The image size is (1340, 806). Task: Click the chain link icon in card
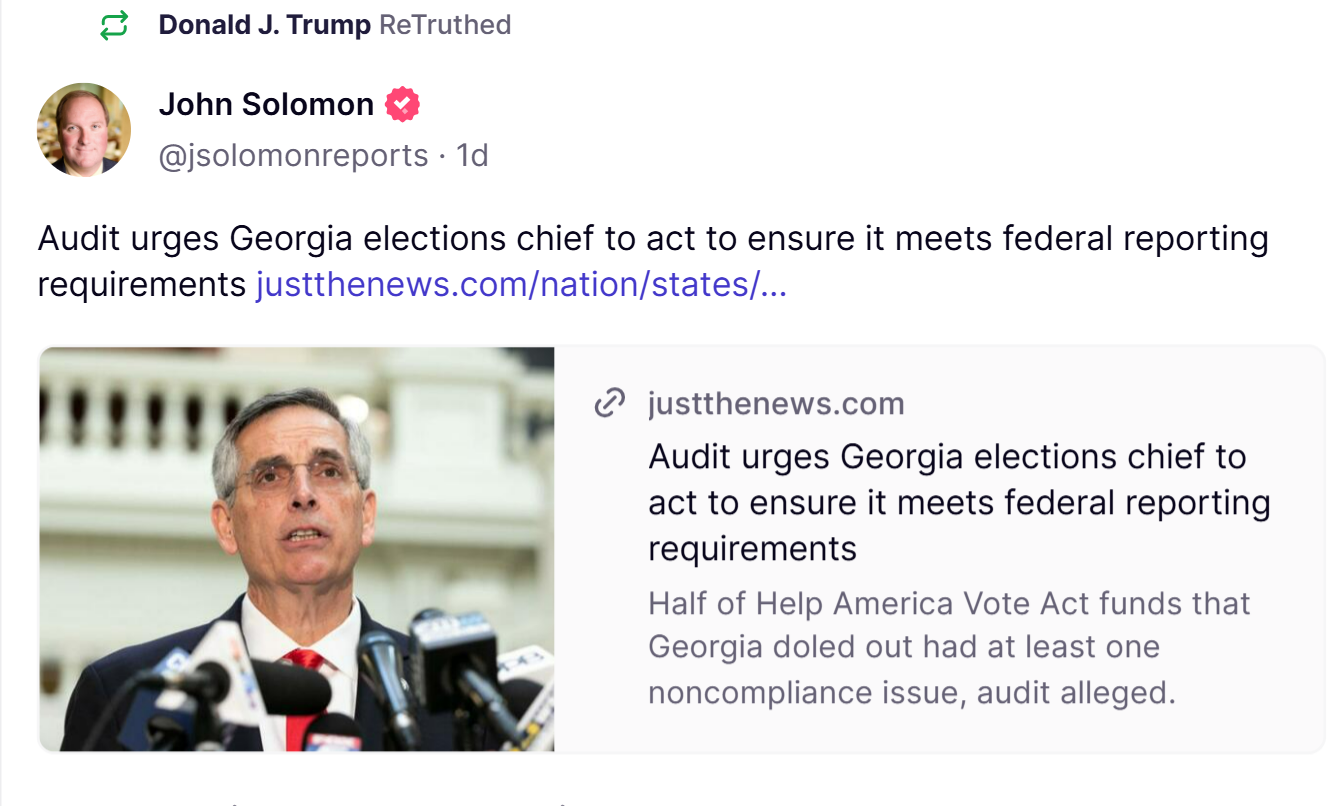pyautogui.click(x=609, y=403)
